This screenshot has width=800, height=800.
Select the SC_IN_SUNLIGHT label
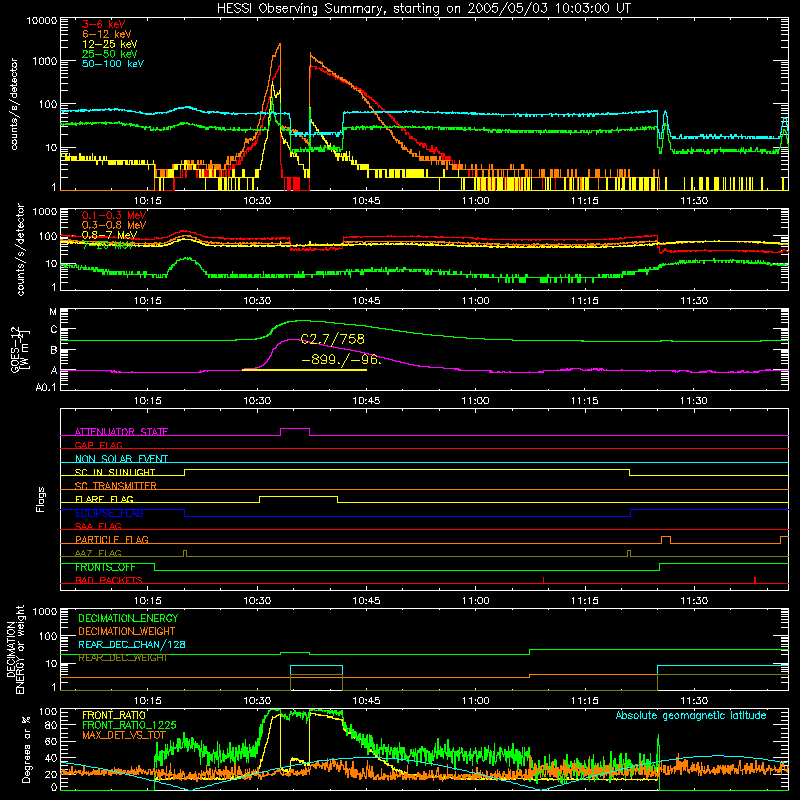[x=115, y=472]
